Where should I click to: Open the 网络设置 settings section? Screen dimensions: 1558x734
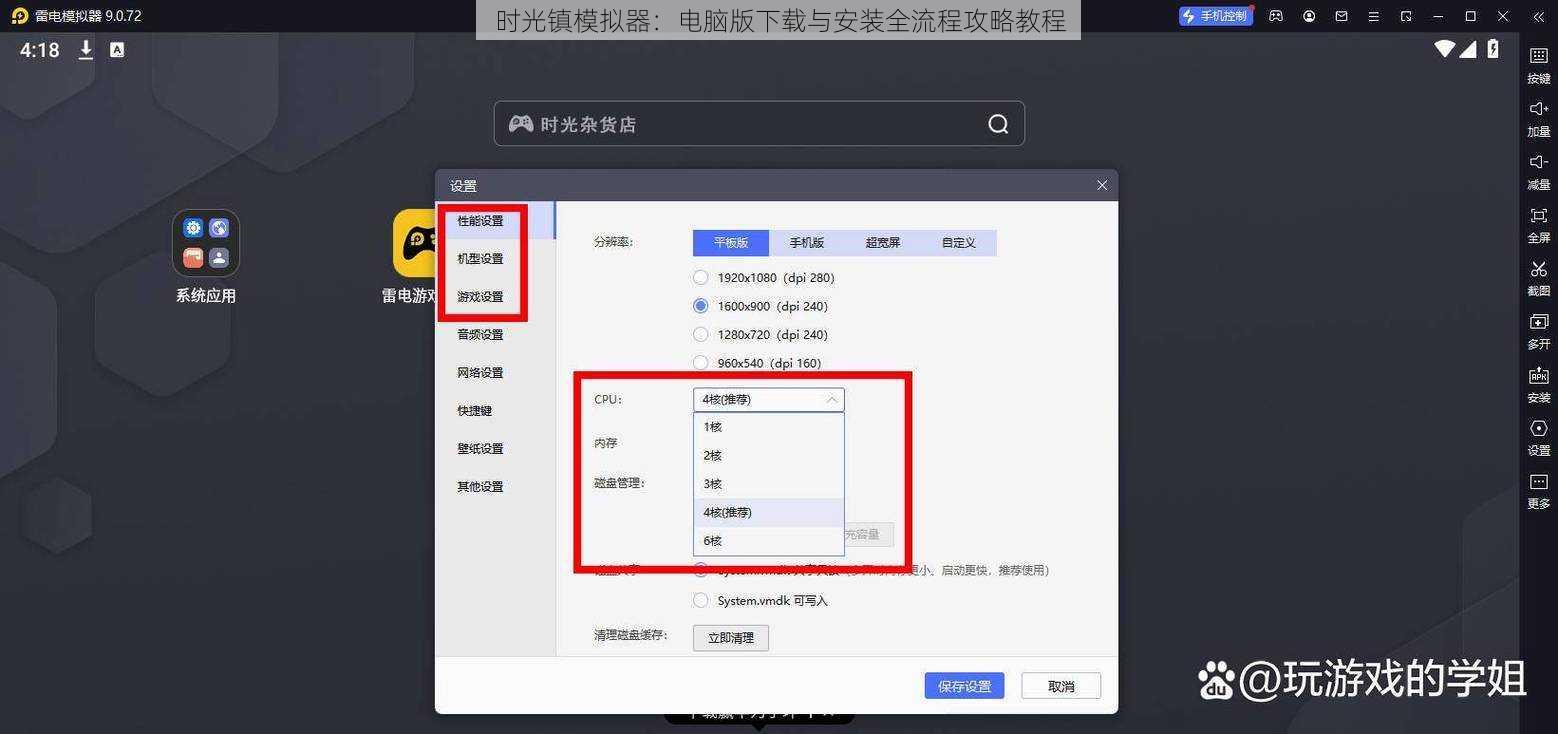coord(495,373)
